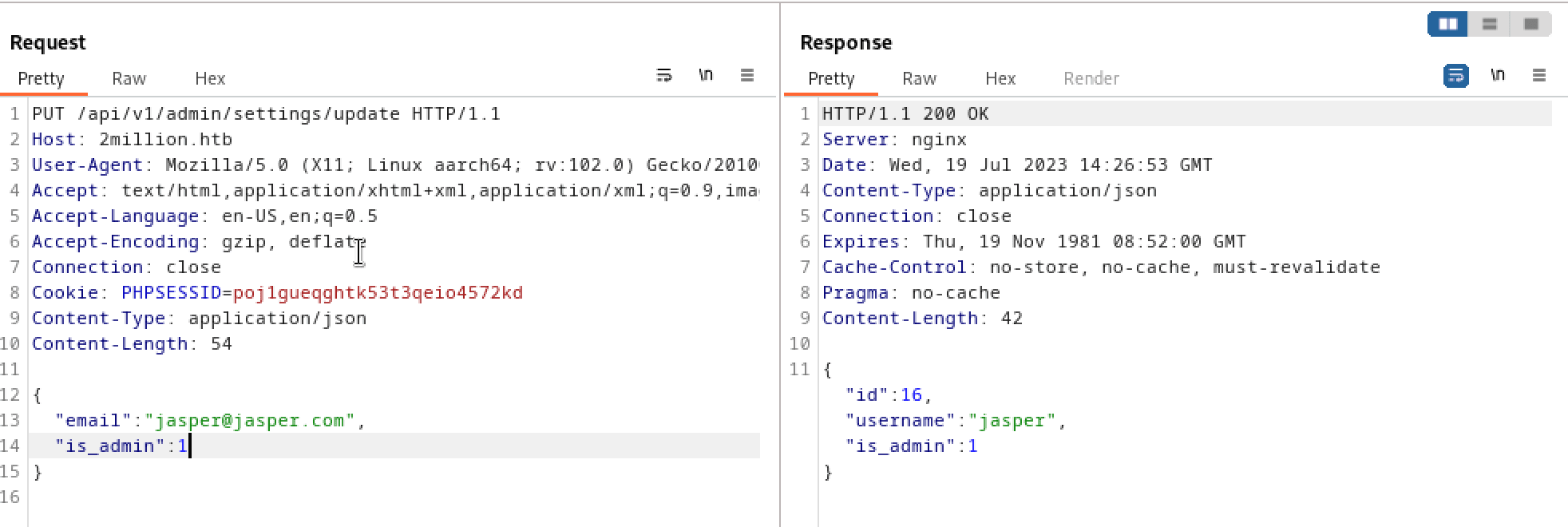Image resolution: width=1568 pixels, height=527 pixels.
Task: Click the PHPSESSID cookie value
Action: click(x=378, y=292)
